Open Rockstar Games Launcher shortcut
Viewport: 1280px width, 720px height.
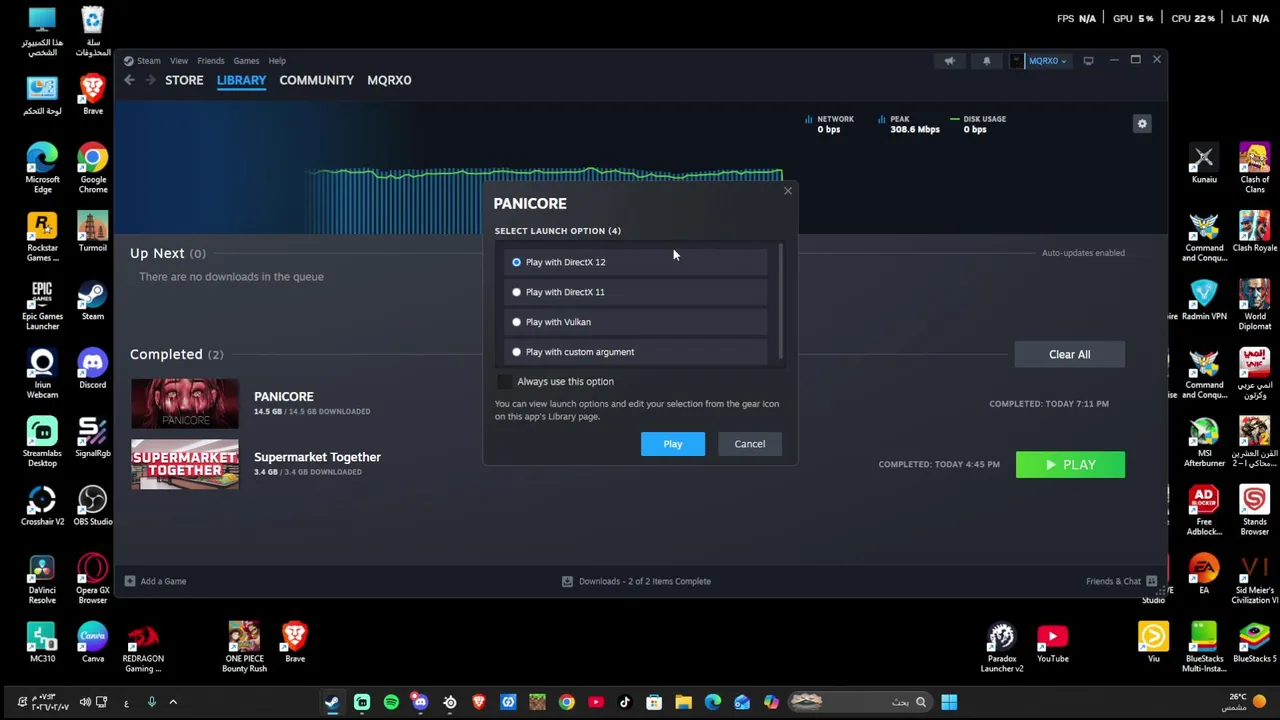[42, 237]
